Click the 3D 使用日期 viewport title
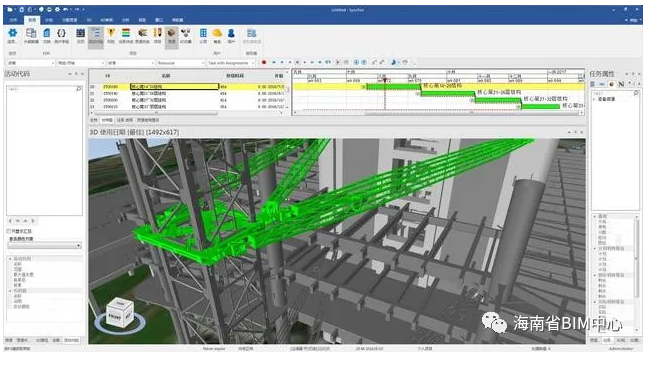The image size is (656, 365). (x=134, y=132)
